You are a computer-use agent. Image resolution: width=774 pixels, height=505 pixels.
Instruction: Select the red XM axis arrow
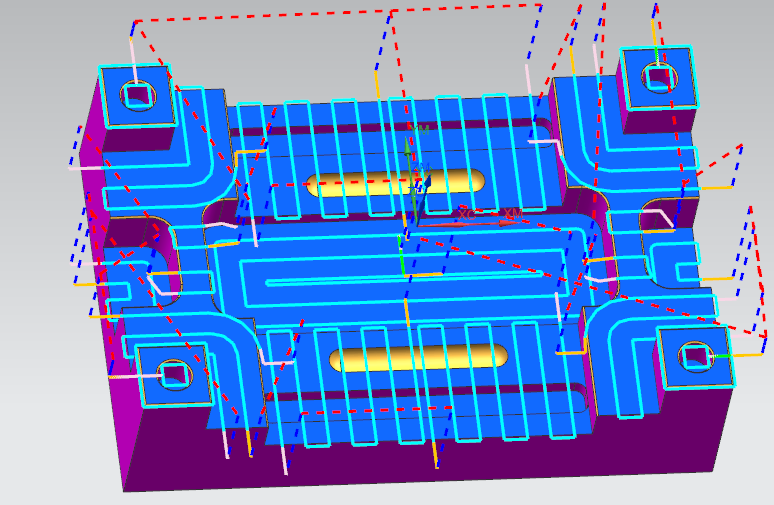(467, 224)
